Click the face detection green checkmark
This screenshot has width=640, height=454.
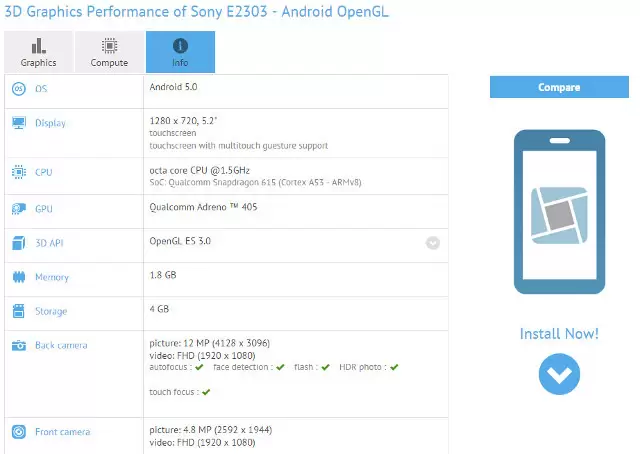pyautogui.click(x=280, y=367)
